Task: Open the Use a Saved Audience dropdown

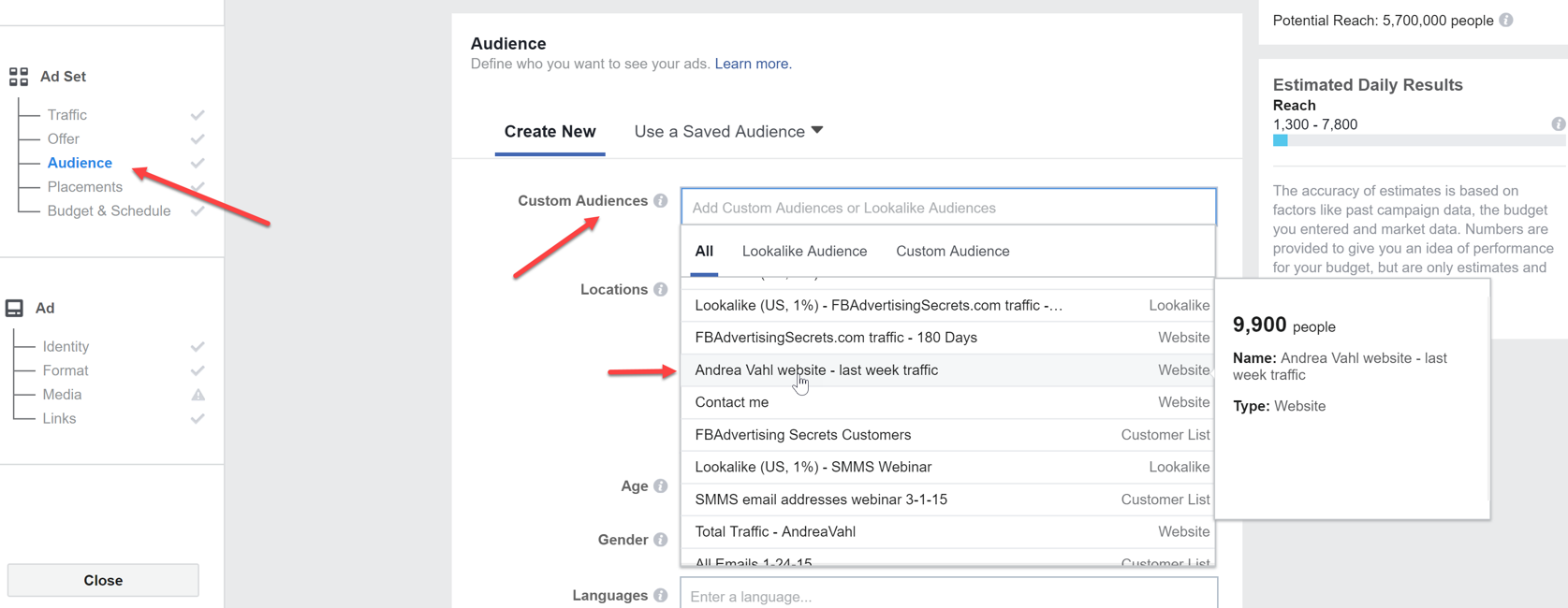Action: tap(728, 132)
